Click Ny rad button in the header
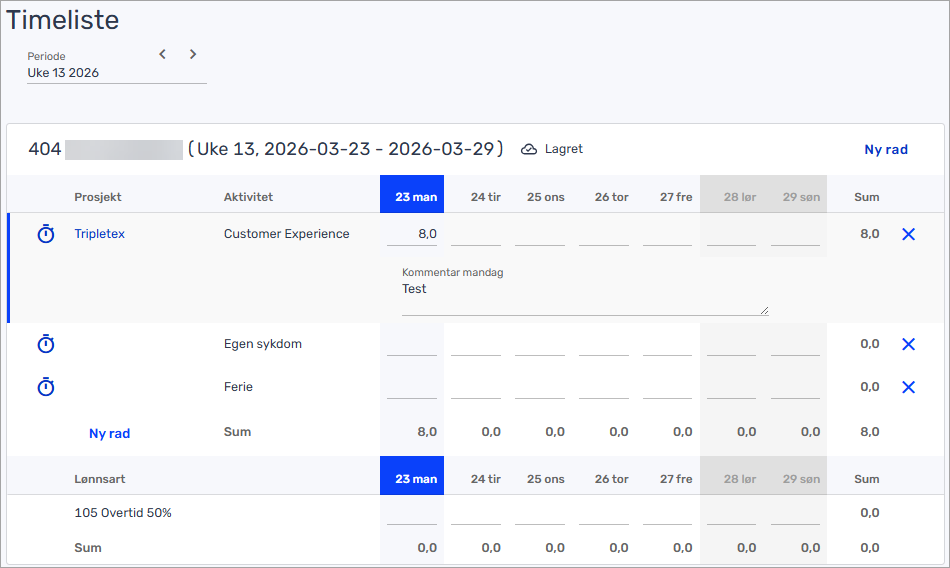The width and height of the screenshot is (950, 568). click(885, 149)
